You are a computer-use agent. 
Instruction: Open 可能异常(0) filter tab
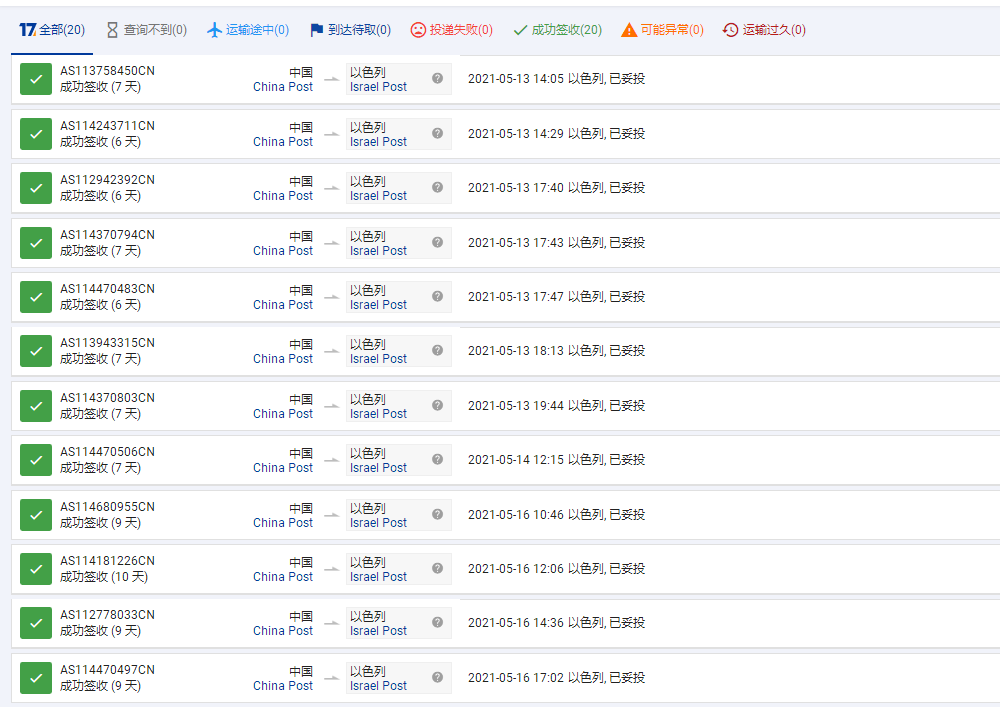[662, 30]
